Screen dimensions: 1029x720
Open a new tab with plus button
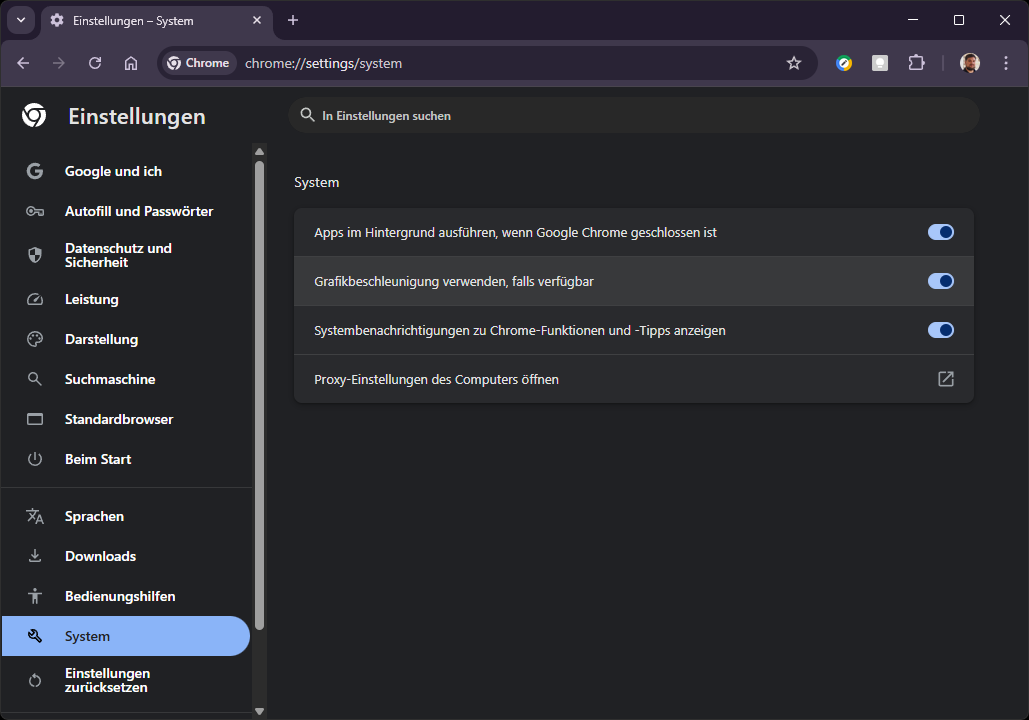(x=293, y=20)
